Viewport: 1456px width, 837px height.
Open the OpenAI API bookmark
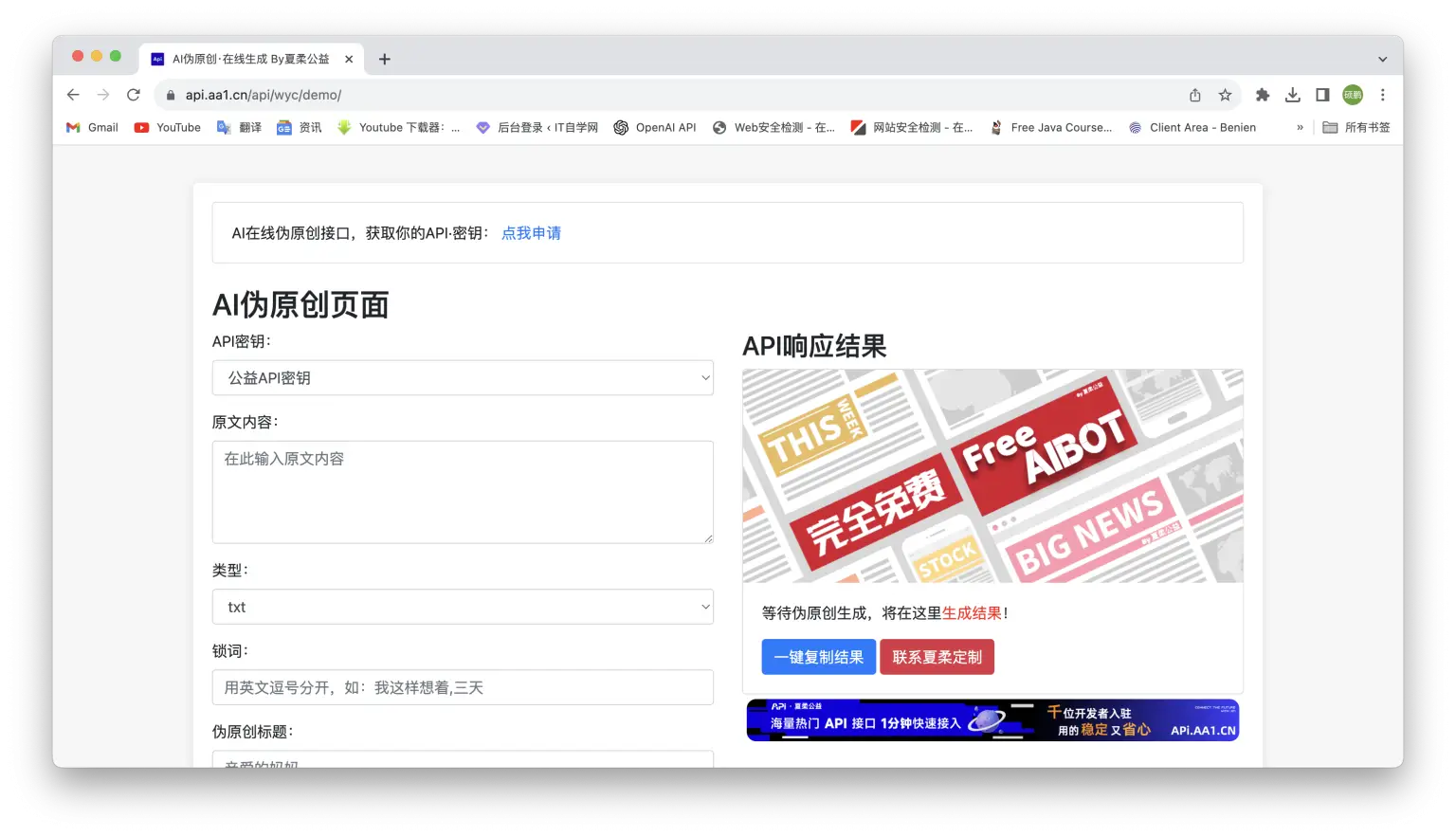pyautogui.click(x=655, y=127)
